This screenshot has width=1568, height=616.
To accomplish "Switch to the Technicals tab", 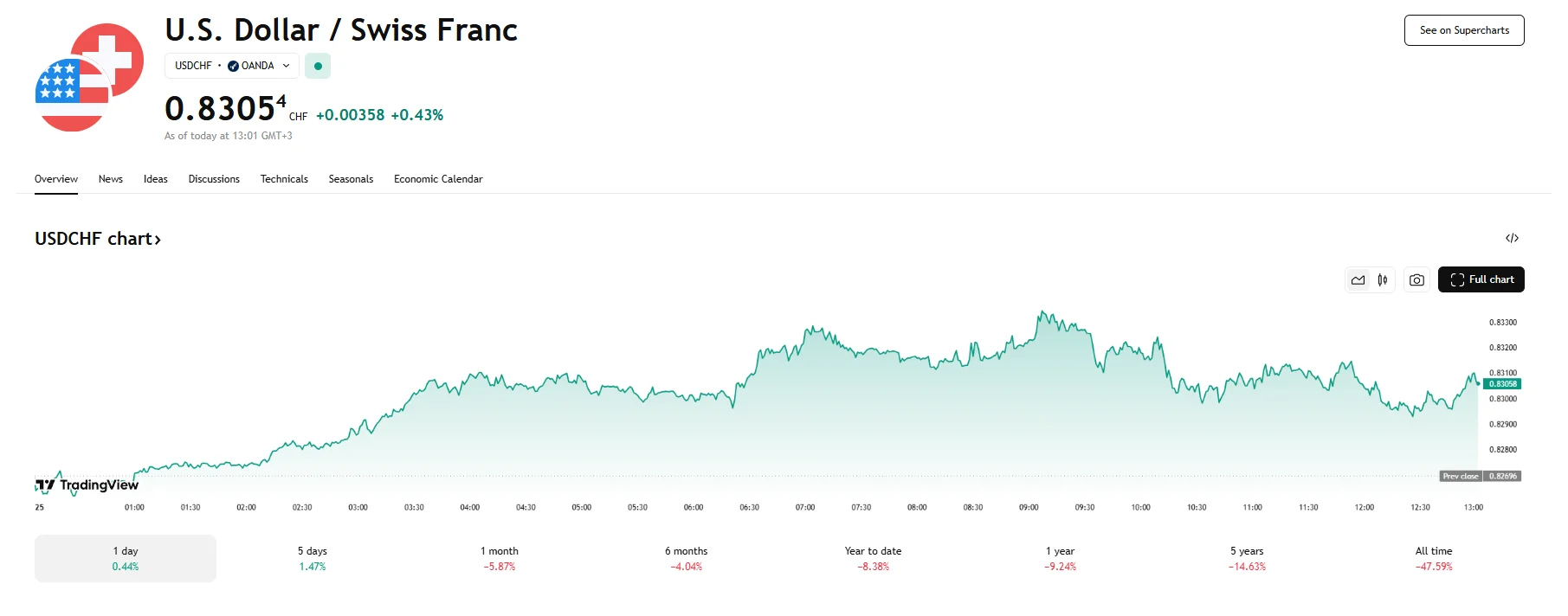I will point(284,179).
